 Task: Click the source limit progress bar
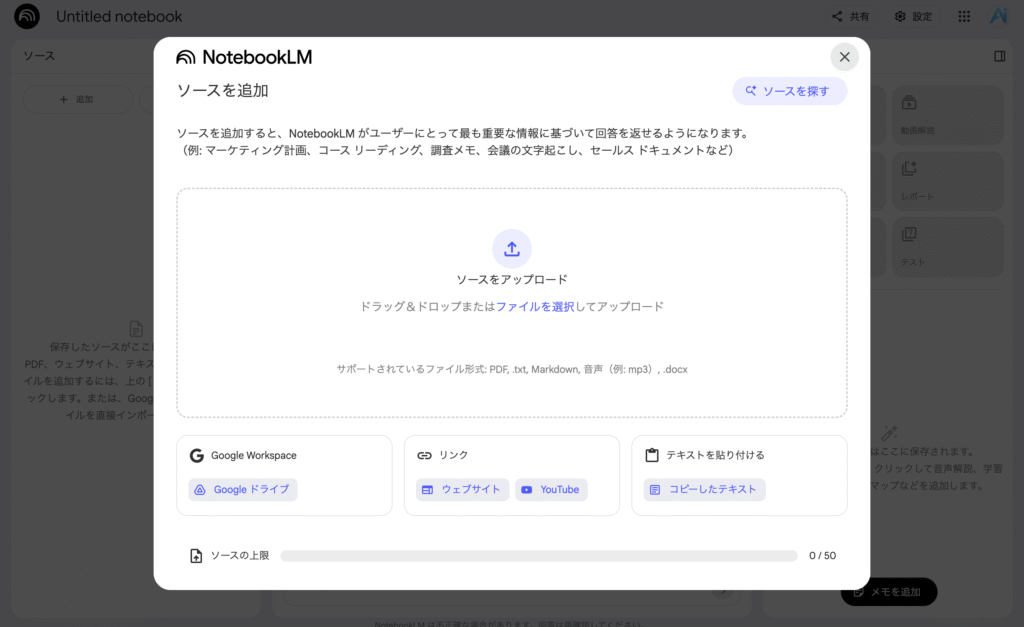[538, 556]
